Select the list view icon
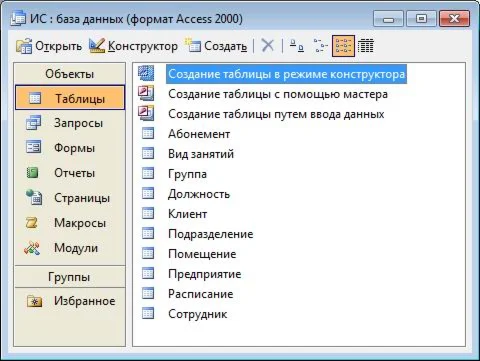The width and height of the screenshot is (480, 361). (x=343, y=46)
